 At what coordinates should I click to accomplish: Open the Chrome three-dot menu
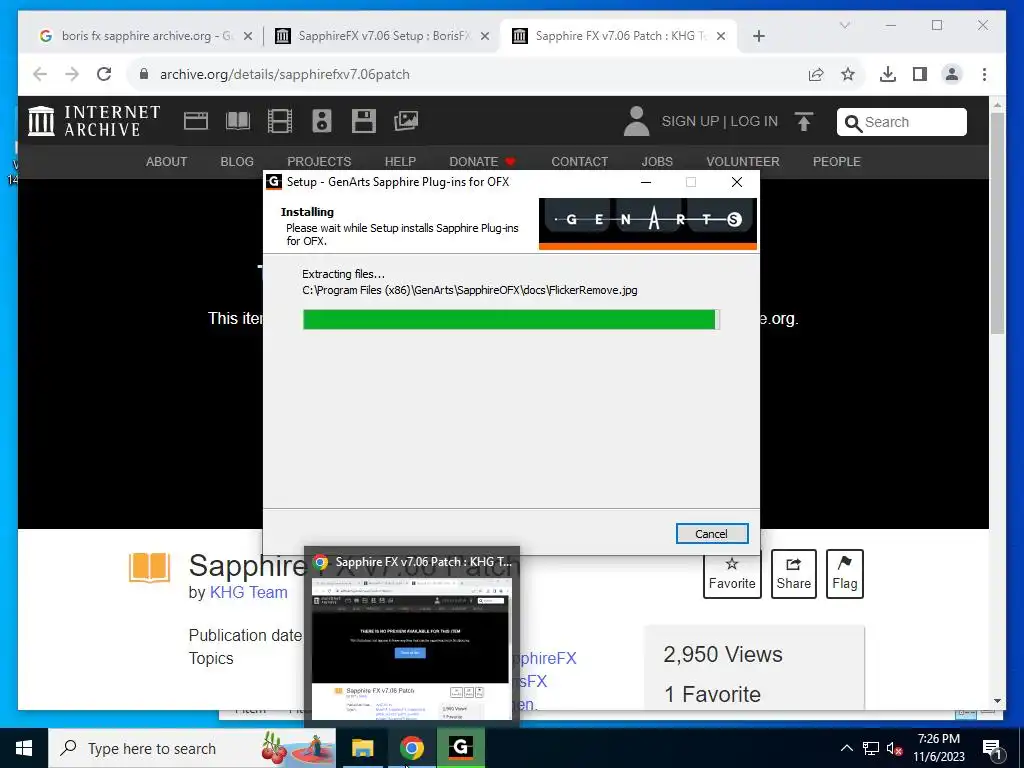pyautogui.click(x=984, y=74)
